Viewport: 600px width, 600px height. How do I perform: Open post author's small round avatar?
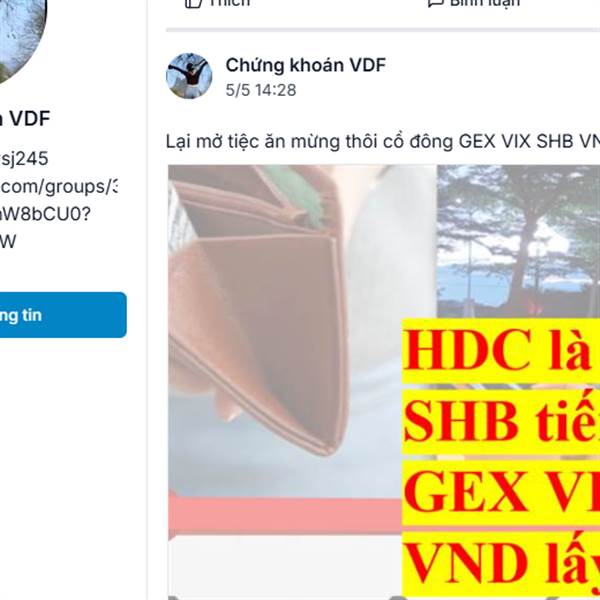pyautogui.click(x=189, y=76)
